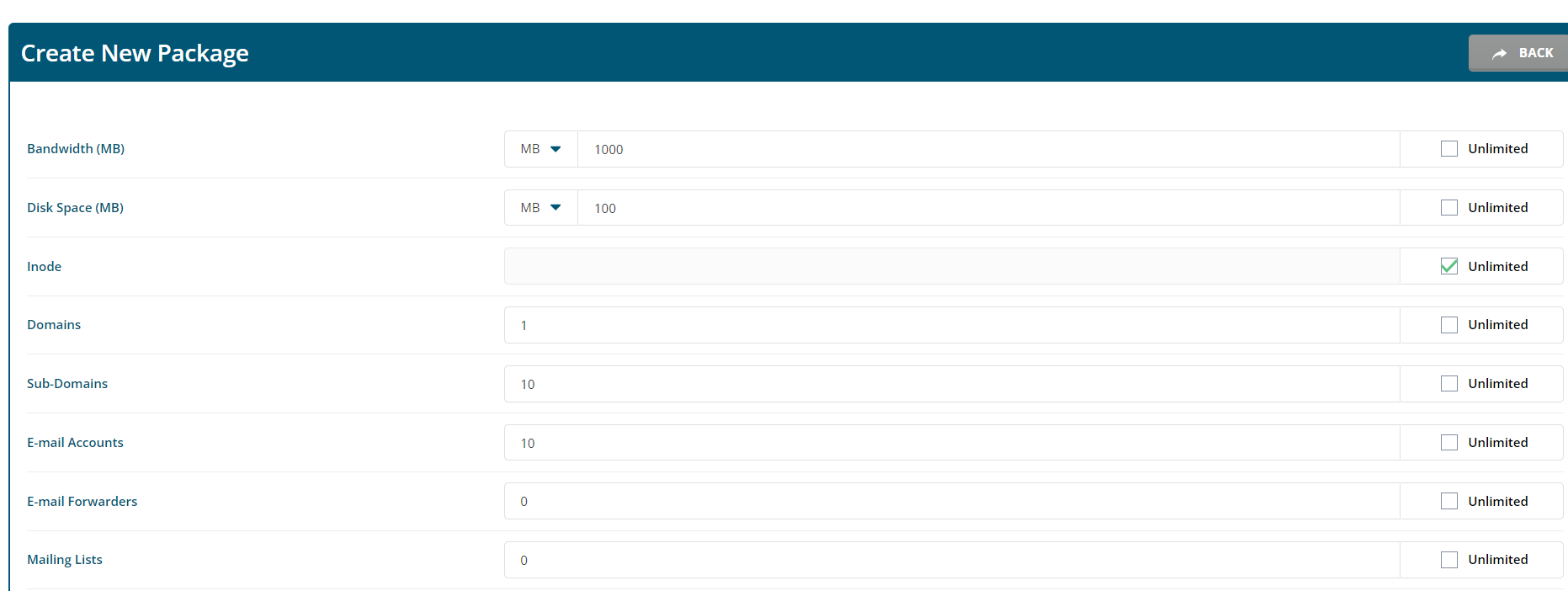Tick Unlimited checkbox for Sub-Domains
The width and height of the screenshot is (1568, 591).
click(x=1449, y=384)
